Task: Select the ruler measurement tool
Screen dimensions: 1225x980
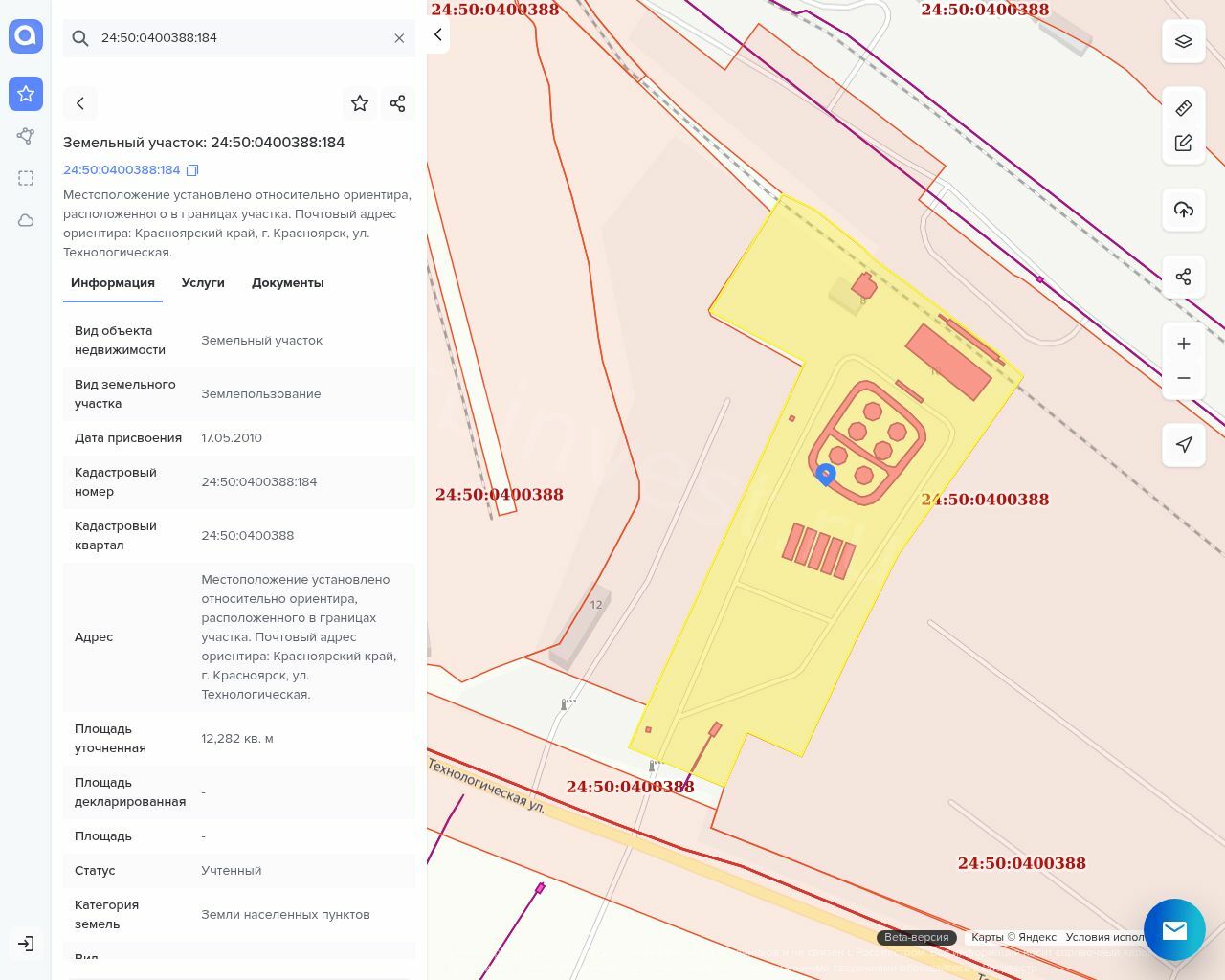Action: (x=1184, y=108)
